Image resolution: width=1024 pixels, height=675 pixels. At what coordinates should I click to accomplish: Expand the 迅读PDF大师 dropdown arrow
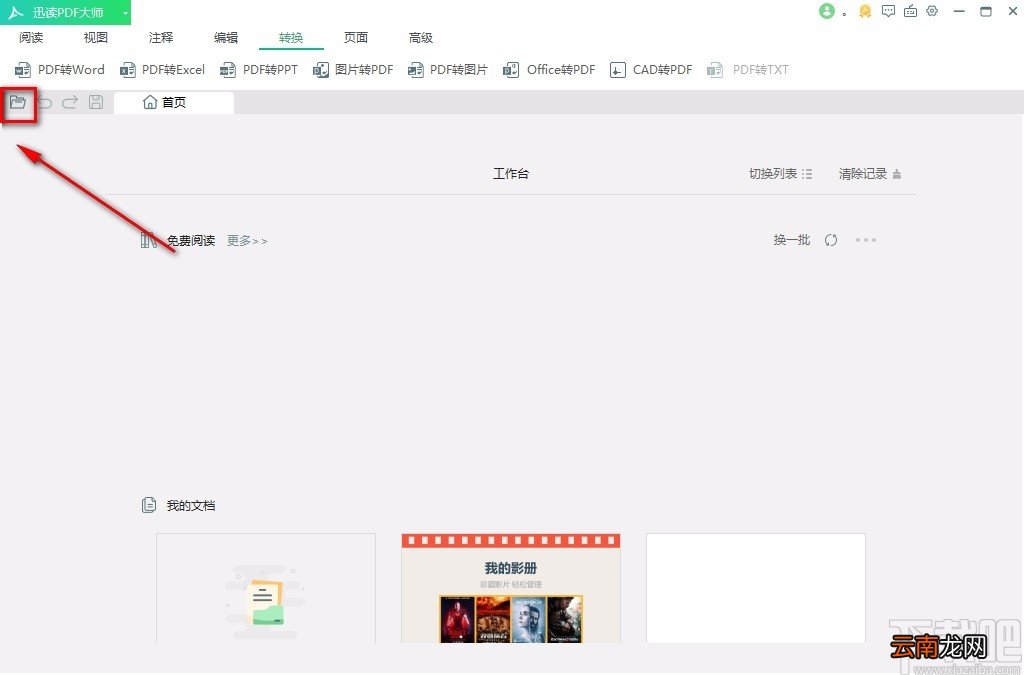pos(125,13)
